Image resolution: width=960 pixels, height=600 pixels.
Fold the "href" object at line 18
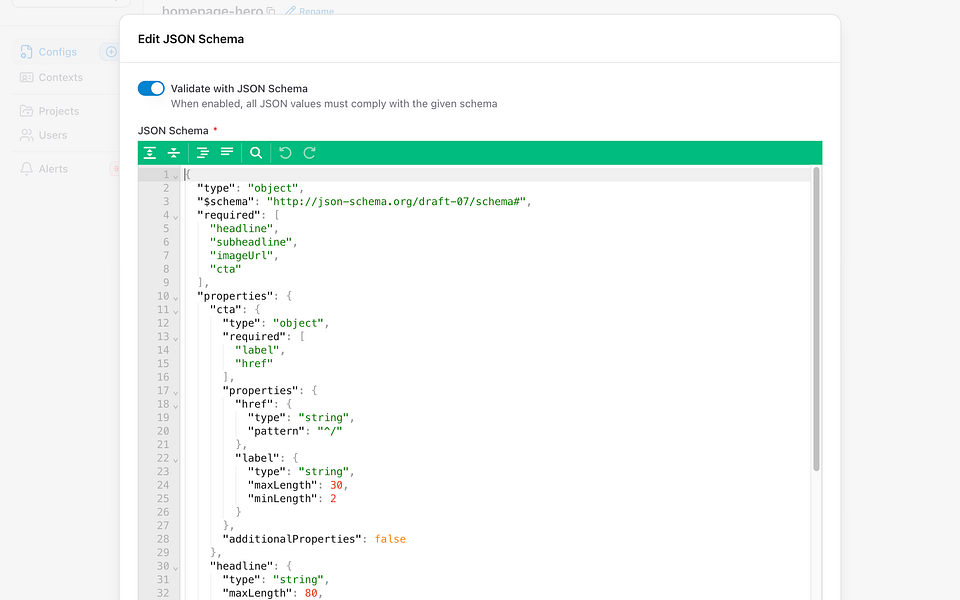176,405
